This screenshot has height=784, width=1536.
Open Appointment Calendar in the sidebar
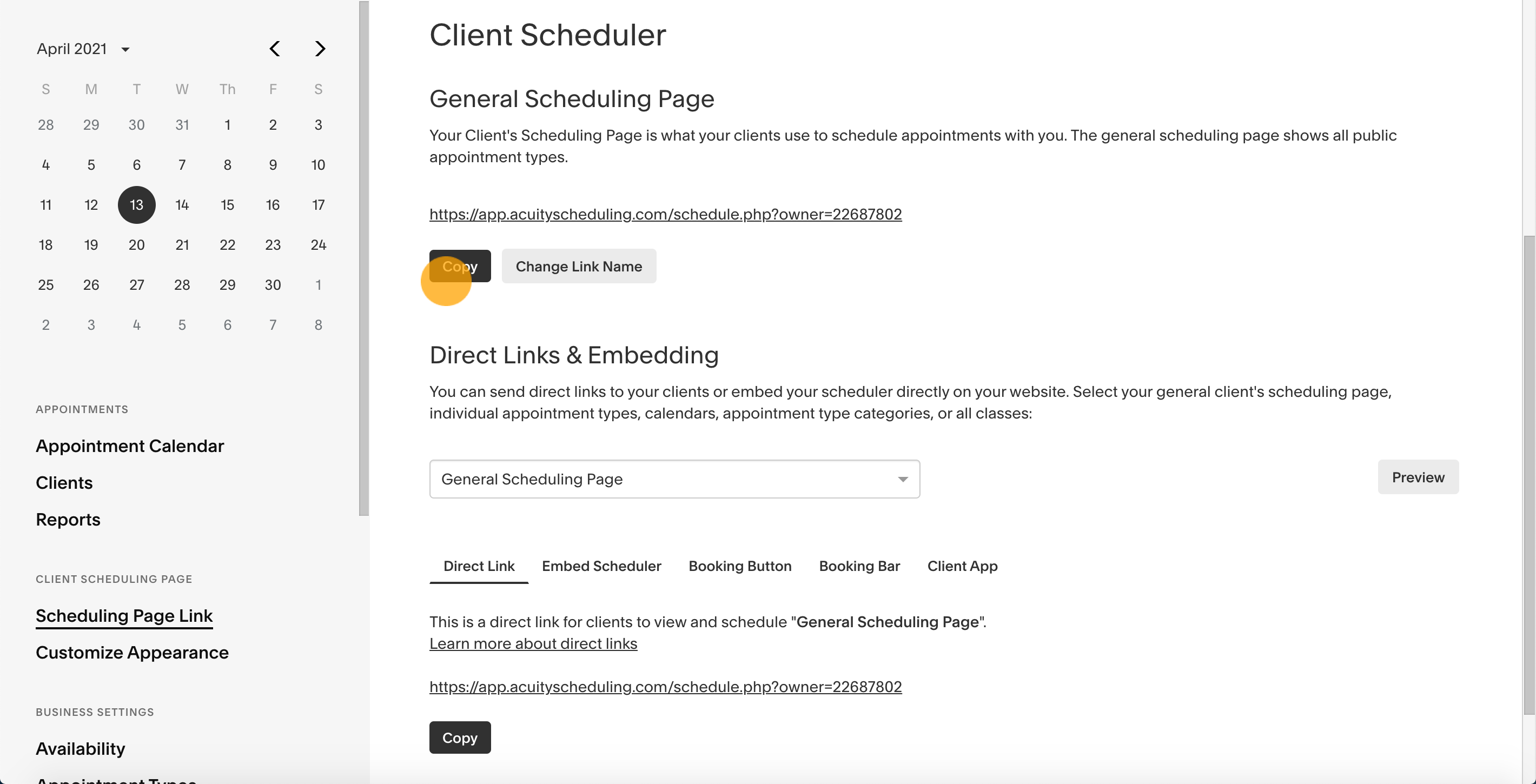pyautogui.click(x=130, y=446)
